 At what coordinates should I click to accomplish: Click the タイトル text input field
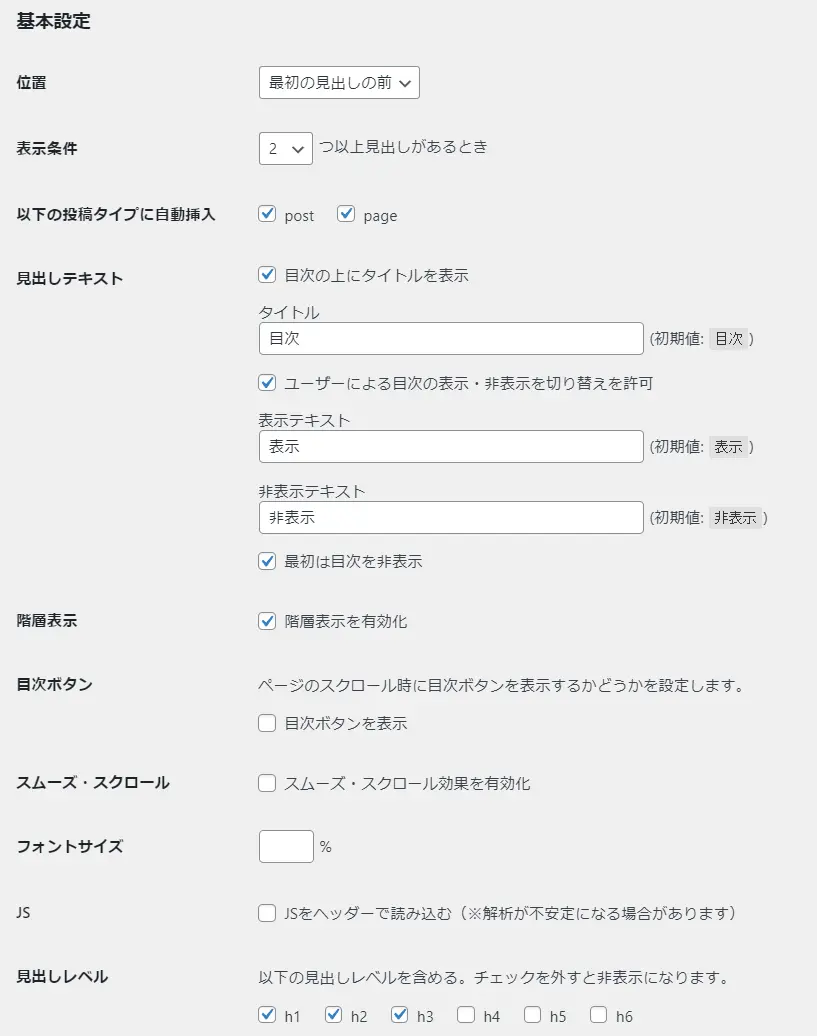click(x=450, y=339)
